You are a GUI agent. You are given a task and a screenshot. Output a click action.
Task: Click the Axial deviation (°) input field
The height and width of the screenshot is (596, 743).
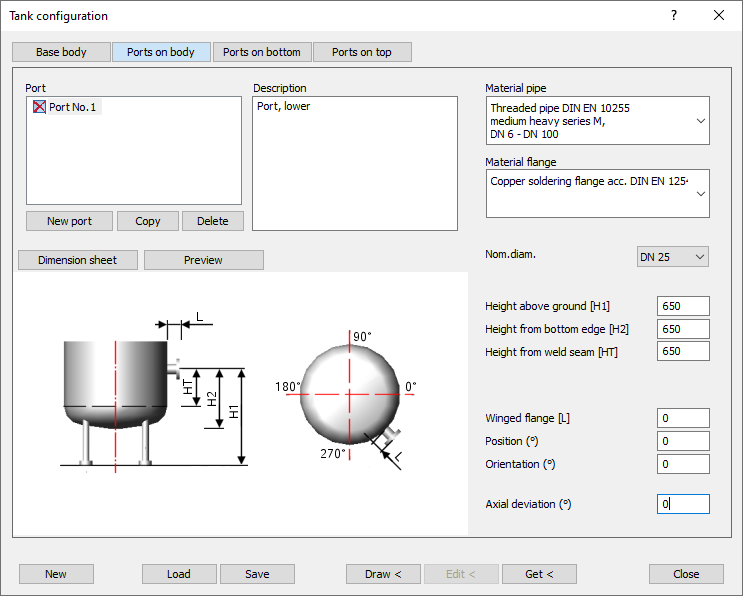683,504
